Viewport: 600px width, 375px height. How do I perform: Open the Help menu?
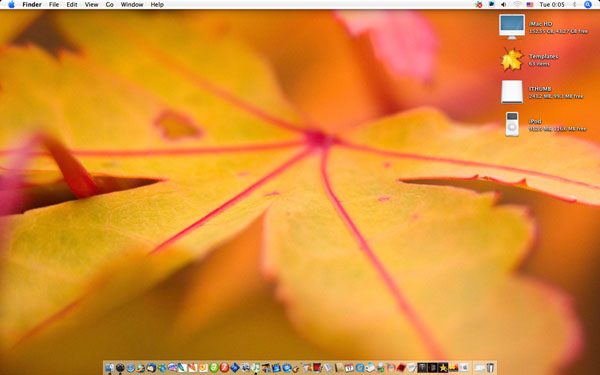coord(157,5)
